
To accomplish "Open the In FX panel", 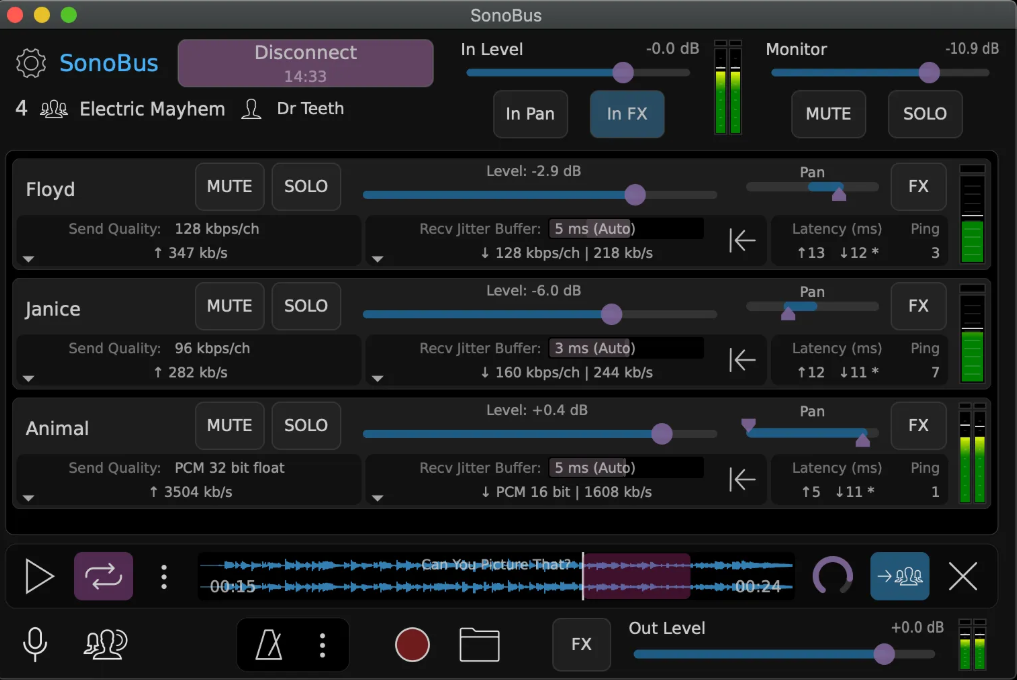I will pos(627,114).
